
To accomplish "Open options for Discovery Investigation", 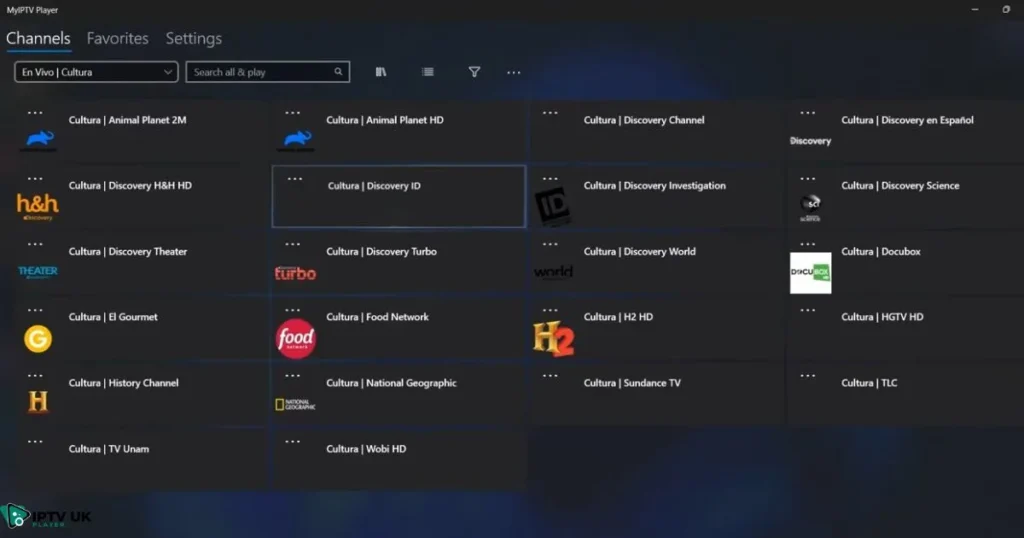I will click(551, 178).
